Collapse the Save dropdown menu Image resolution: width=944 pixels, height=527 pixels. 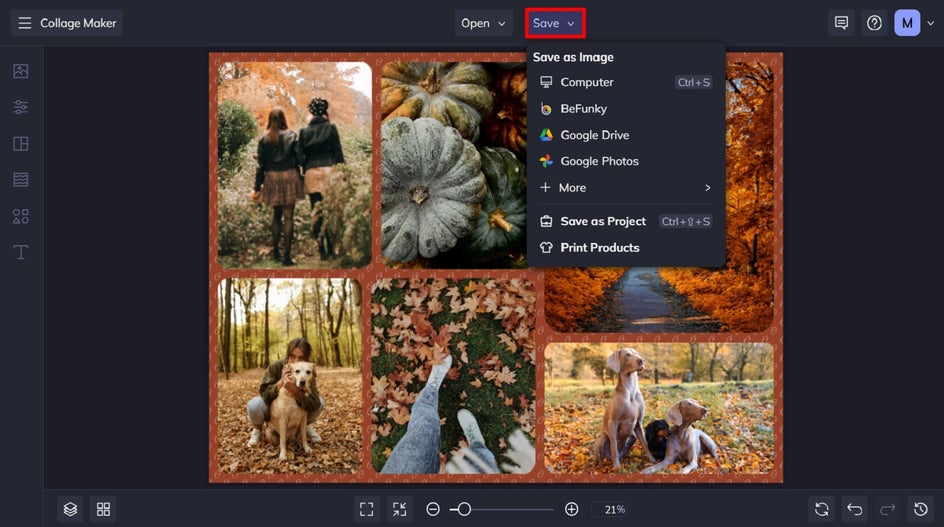(554, 23)
